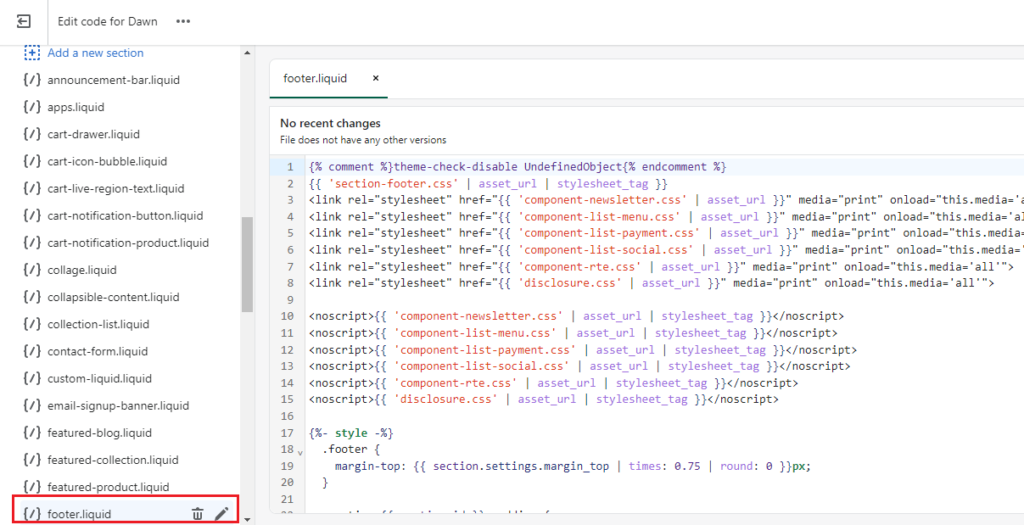The image size is (1024, 525).
Task: Click the sidebar vertical scrollbar thumb
Action: pyautogui.click(x=247, y=264)
